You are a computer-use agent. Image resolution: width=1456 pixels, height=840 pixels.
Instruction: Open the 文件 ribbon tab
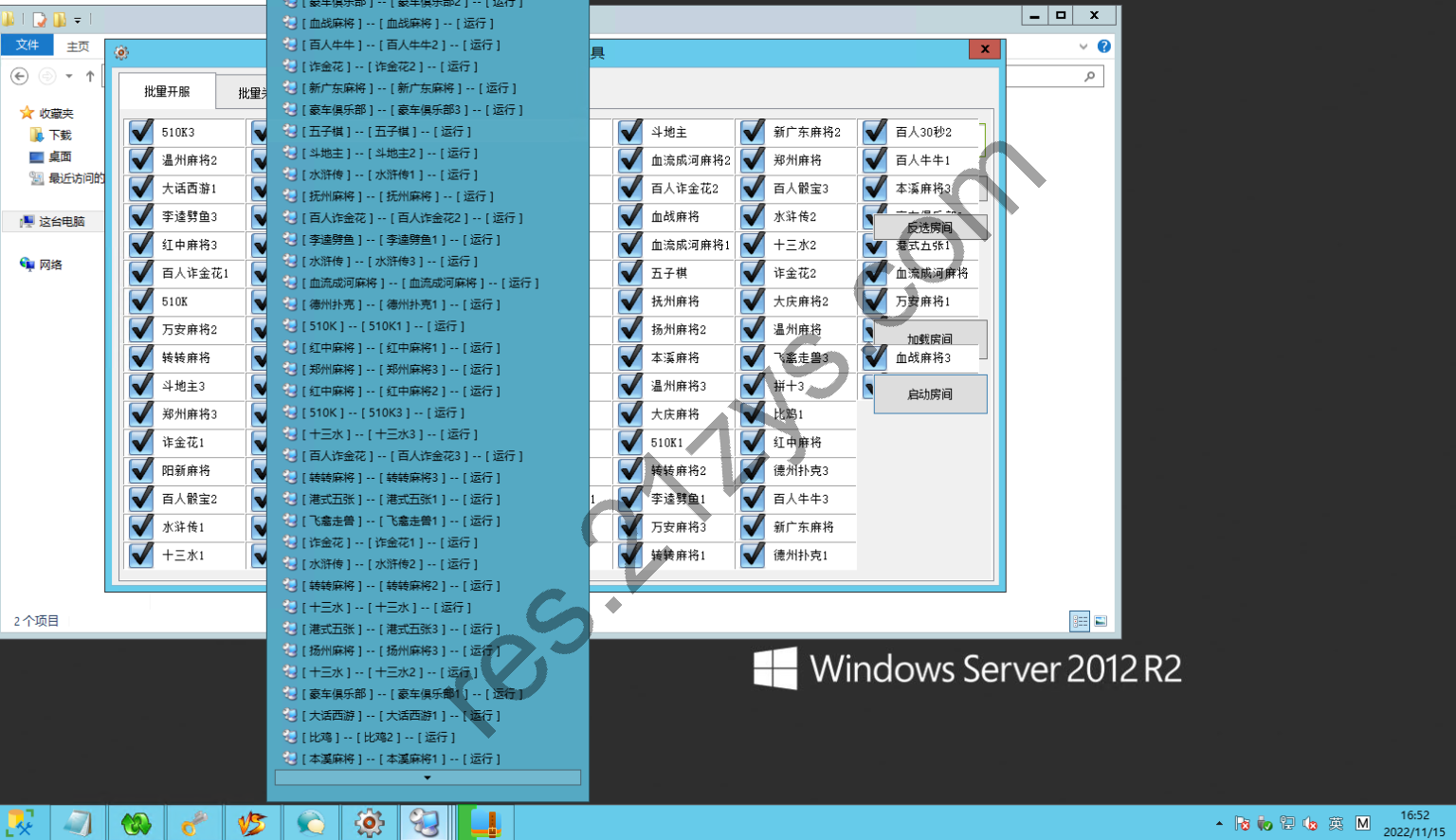pos(27,45)
